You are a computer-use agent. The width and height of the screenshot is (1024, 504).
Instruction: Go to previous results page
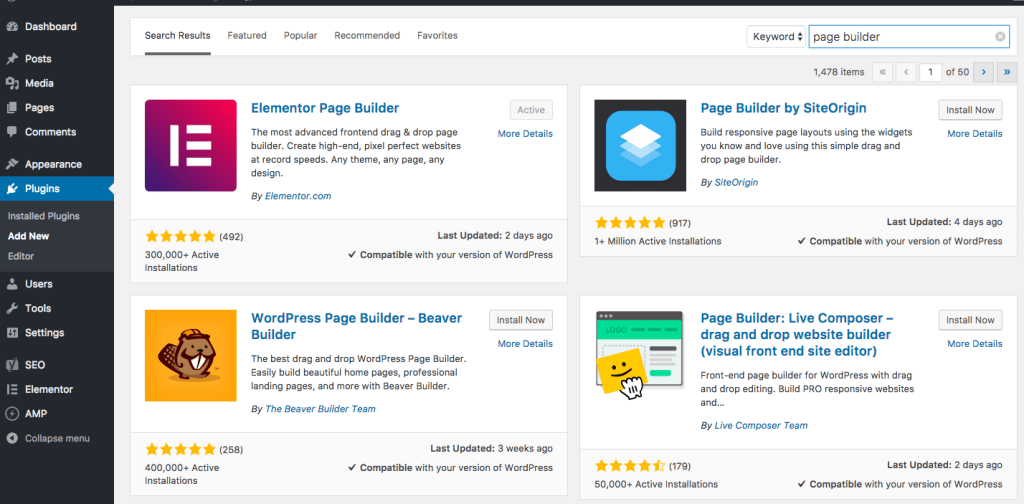click(x=906, y=72)
